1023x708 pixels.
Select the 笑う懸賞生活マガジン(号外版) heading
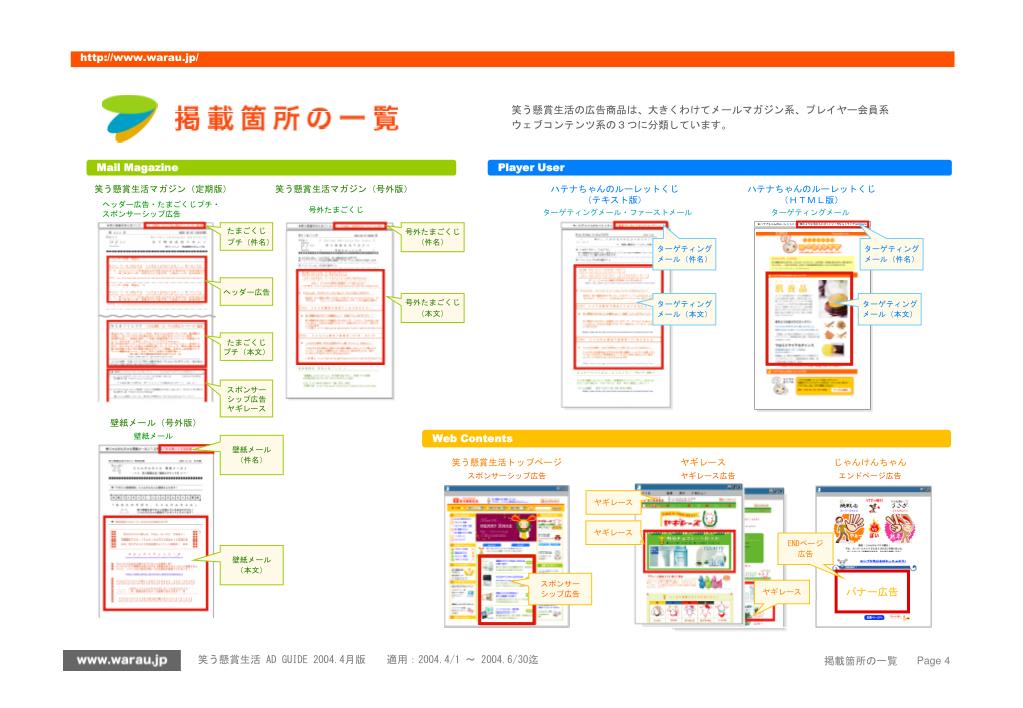tap(342, 189)
